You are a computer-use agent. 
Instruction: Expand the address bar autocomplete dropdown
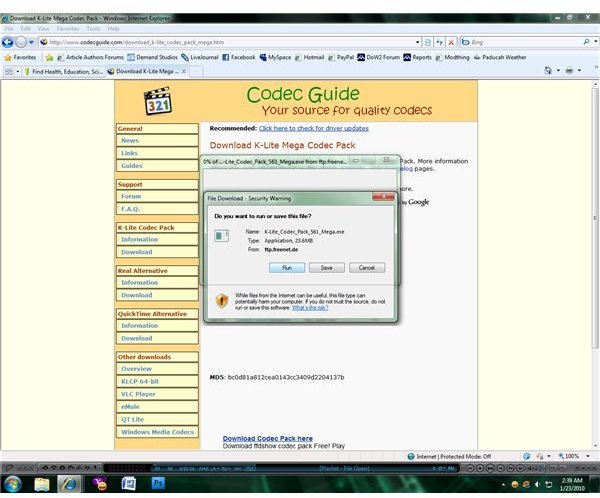tap(417, 42)
